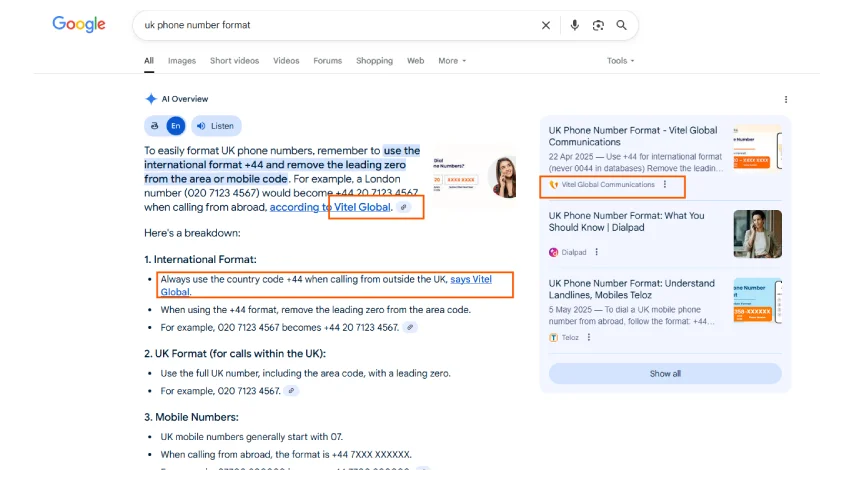Click the '3. Mobile Numbers:' heading

click(191, 417)
